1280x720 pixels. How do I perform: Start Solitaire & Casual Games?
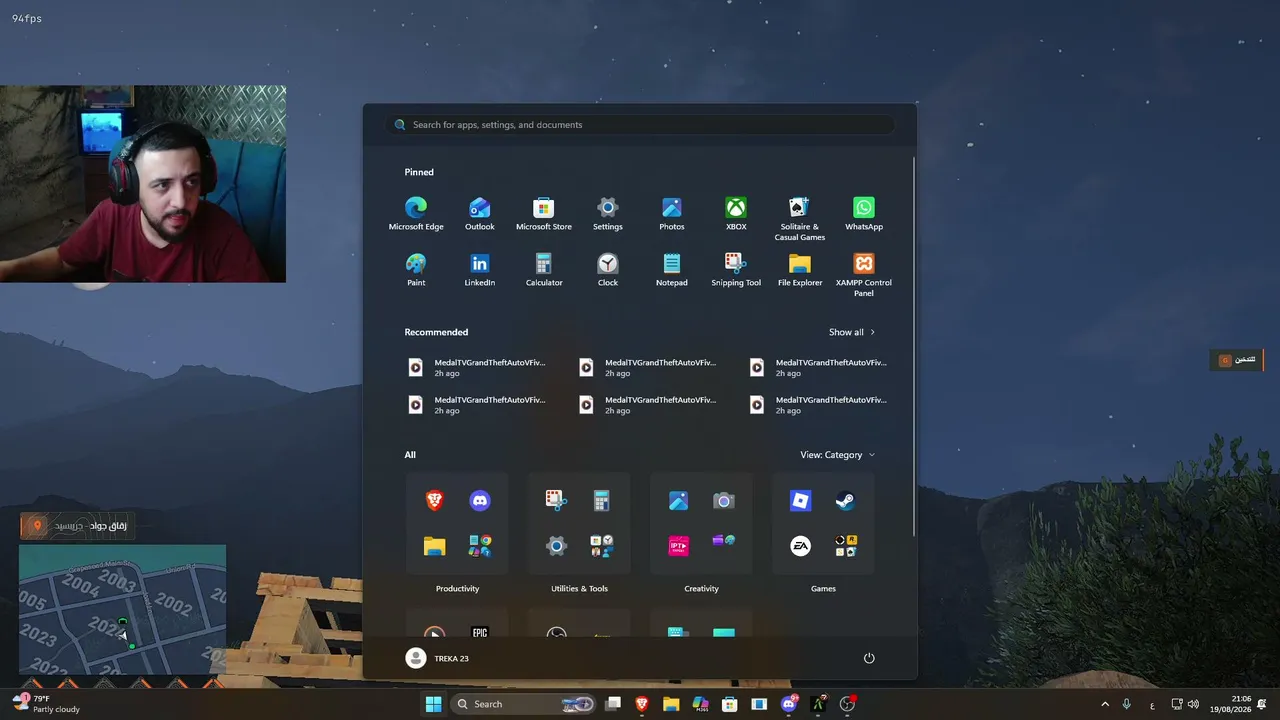(800, 218)
